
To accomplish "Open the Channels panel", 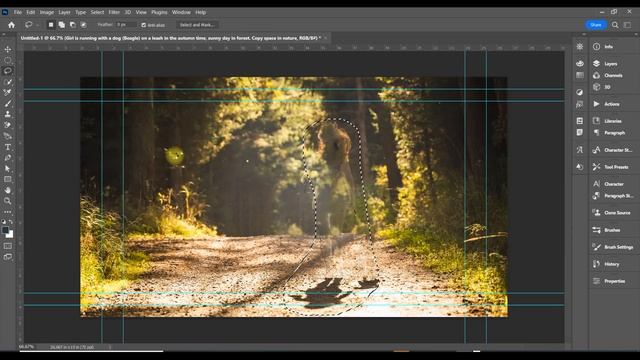I will click(x=614, y=76).
